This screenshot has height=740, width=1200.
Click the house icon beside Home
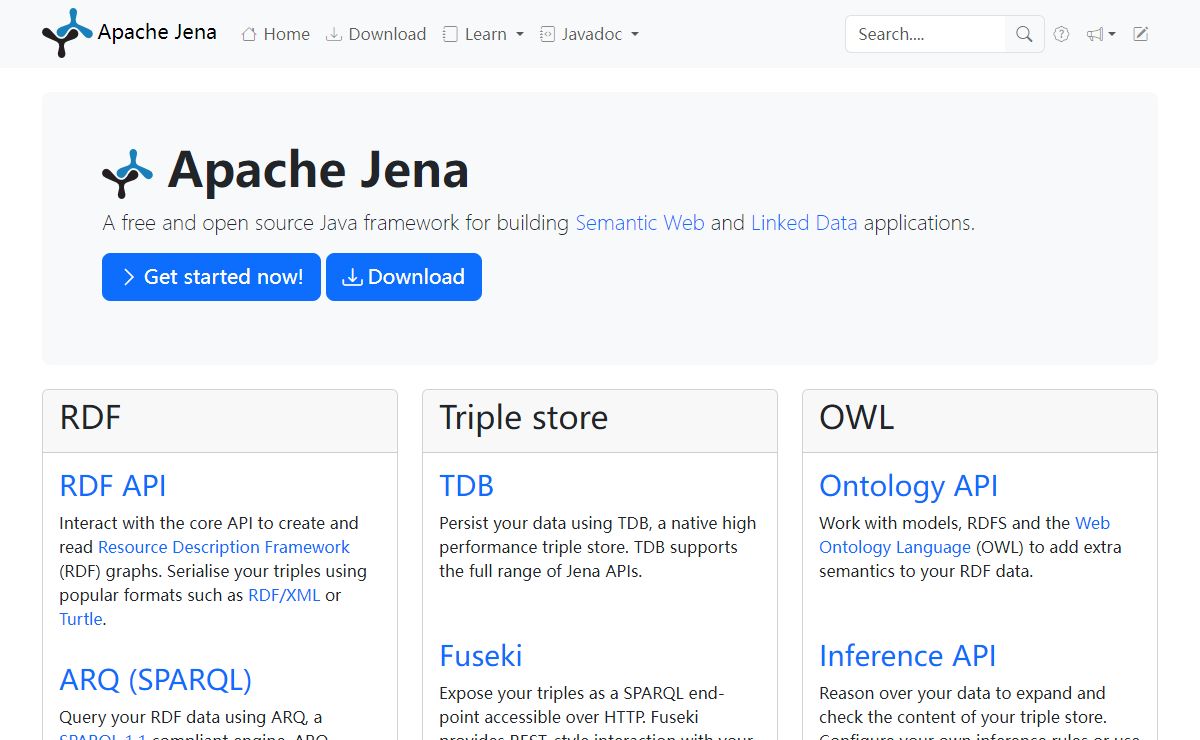tap(249, 34)
